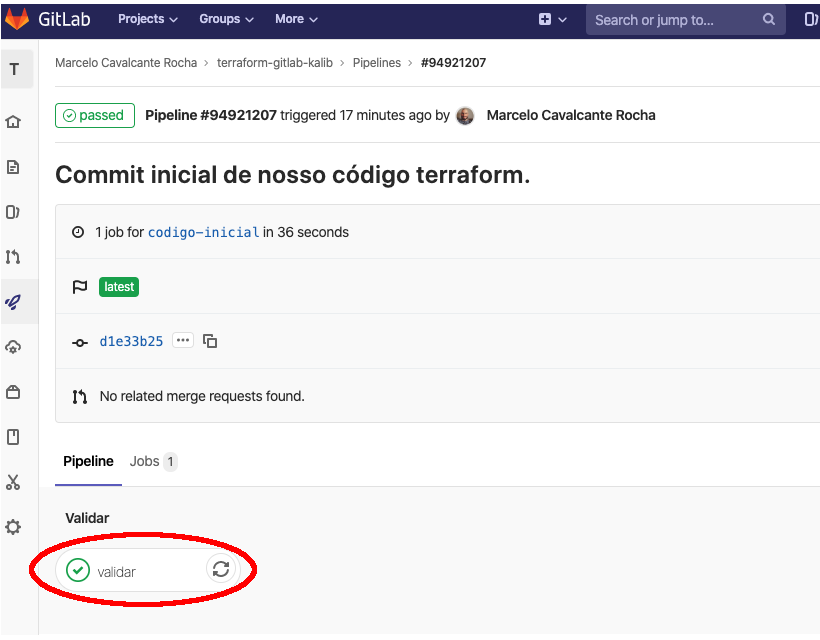Screen dimensions: 820x640
Task: Open Snippets using the scissors sidebar icon
Action: point(14,482)
